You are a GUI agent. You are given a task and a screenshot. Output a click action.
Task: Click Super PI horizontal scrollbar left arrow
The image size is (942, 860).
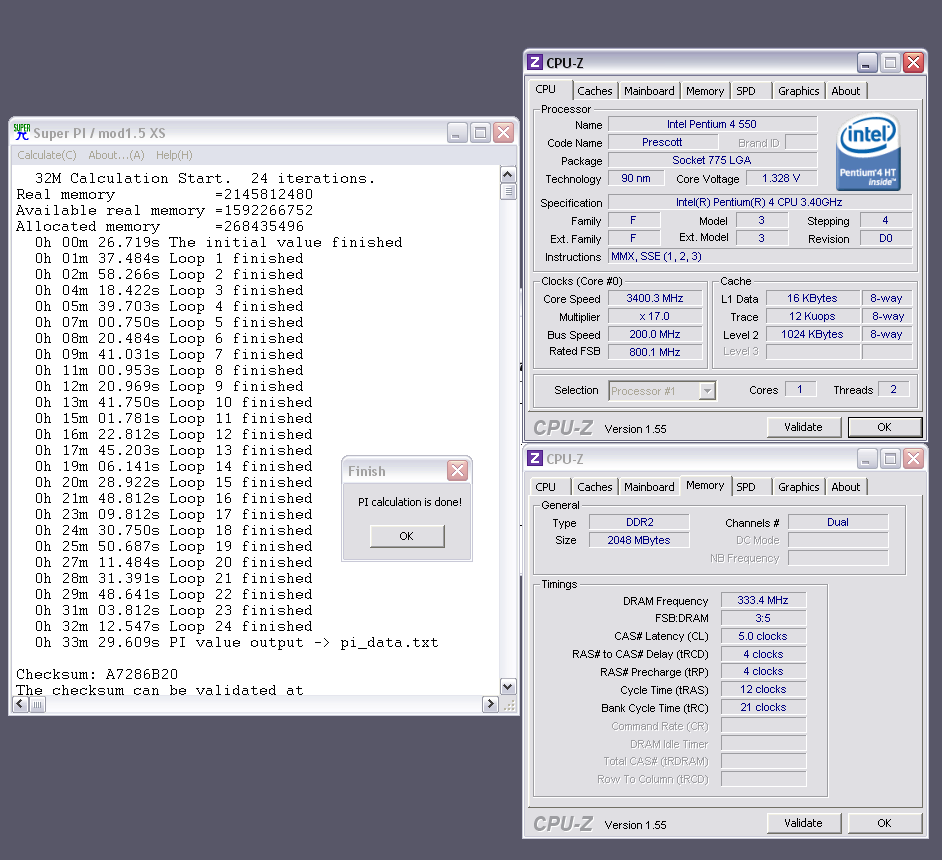[20, 704]
